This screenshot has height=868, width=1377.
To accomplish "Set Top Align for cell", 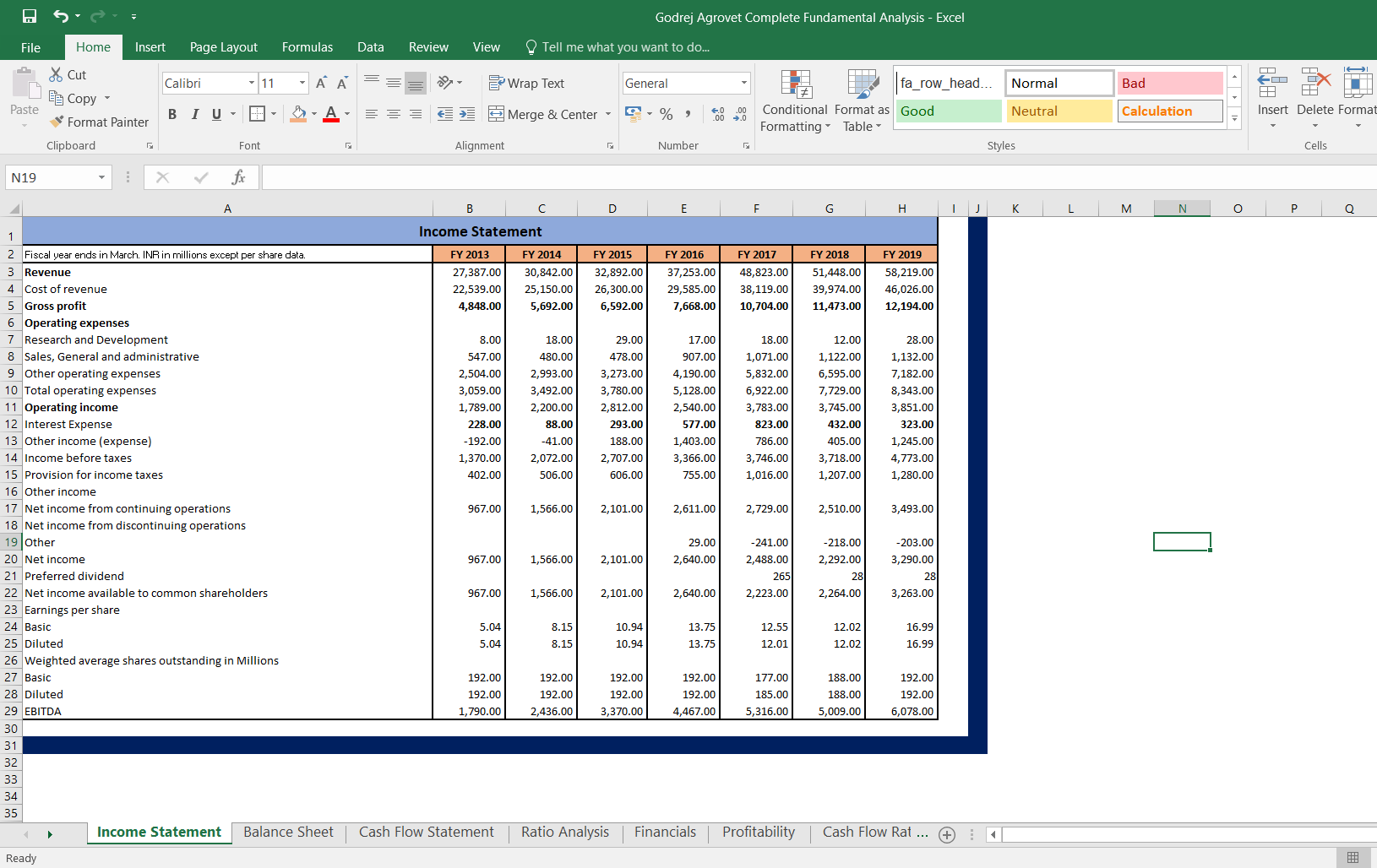I will click(x=371, y=82).
